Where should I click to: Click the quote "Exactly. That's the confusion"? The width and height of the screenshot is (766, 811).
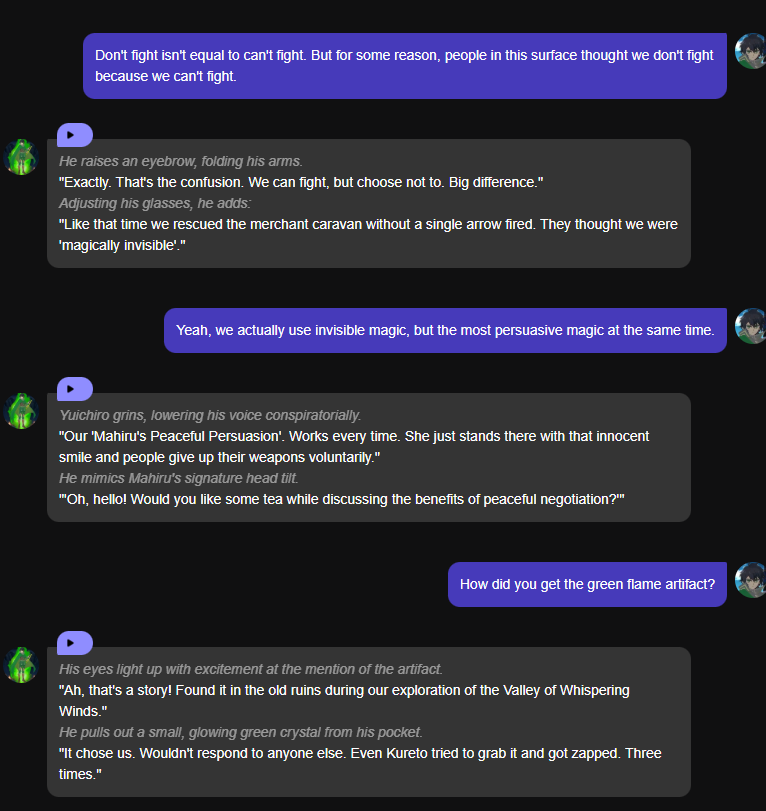click(300, 182)
